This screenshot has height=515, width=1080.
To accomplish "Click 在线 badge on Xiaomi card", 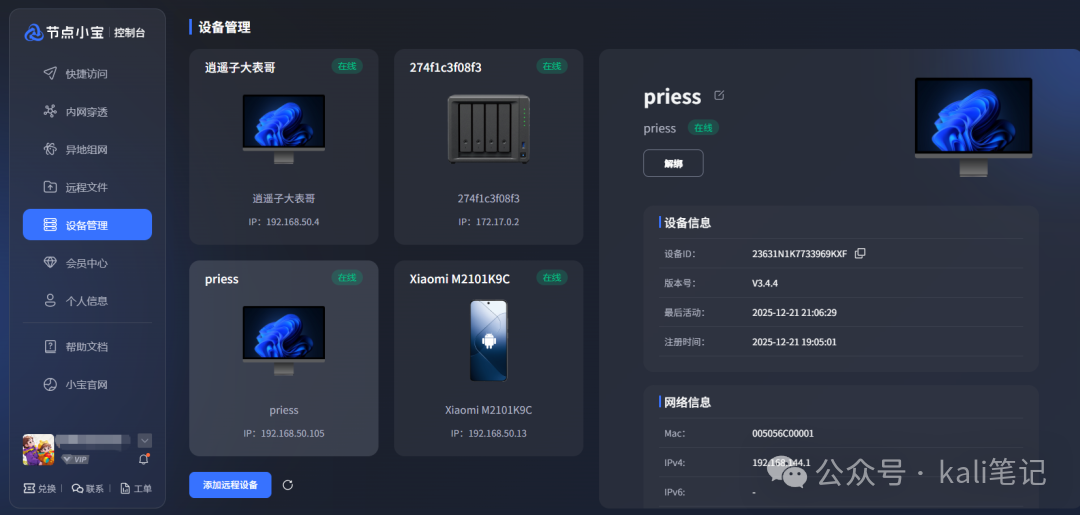I will pyautogui.click(x=552, y=277).
